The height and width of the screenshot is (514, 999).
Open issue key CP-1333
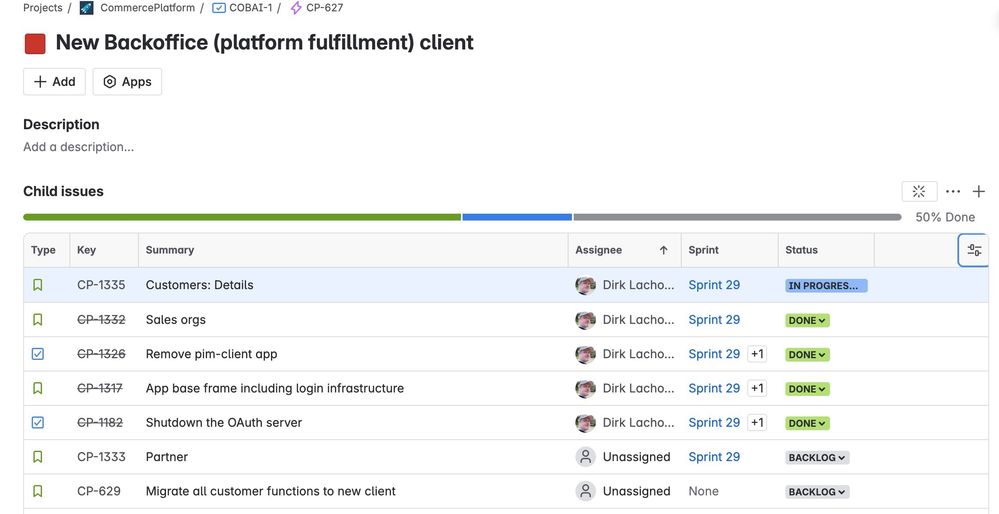(x=101, y=457)
